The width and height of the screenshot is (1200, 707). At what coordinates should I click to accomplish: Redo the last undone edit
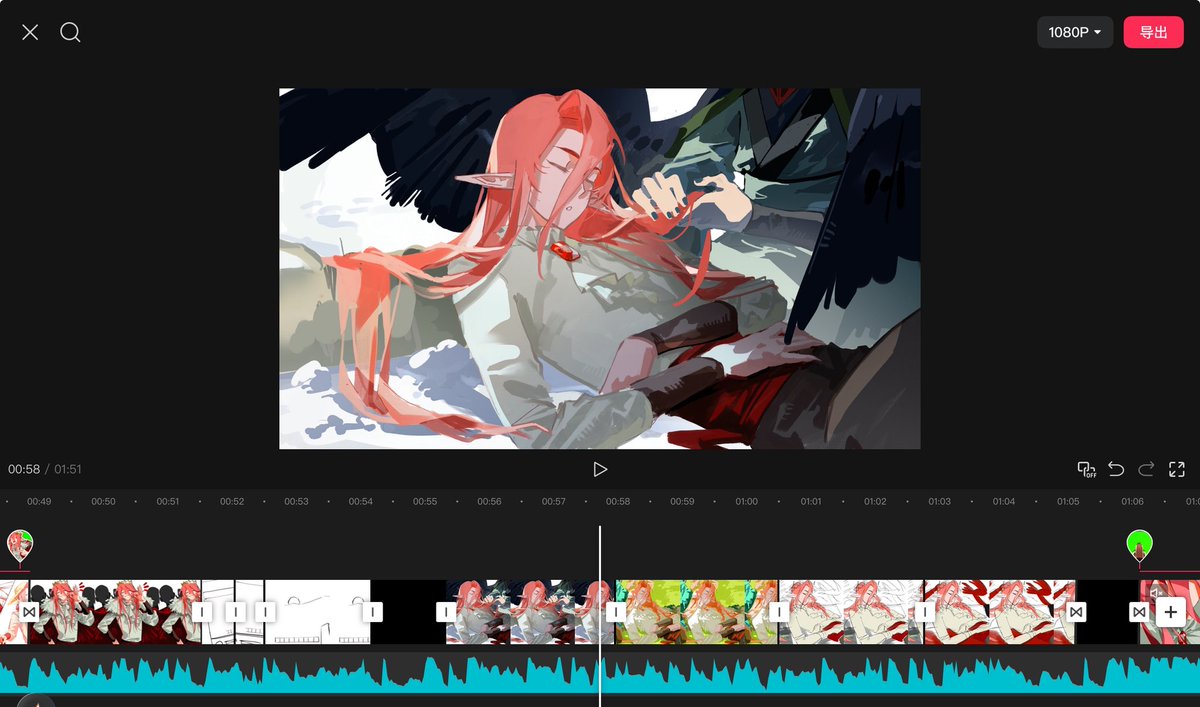[x=1146, y=469]
